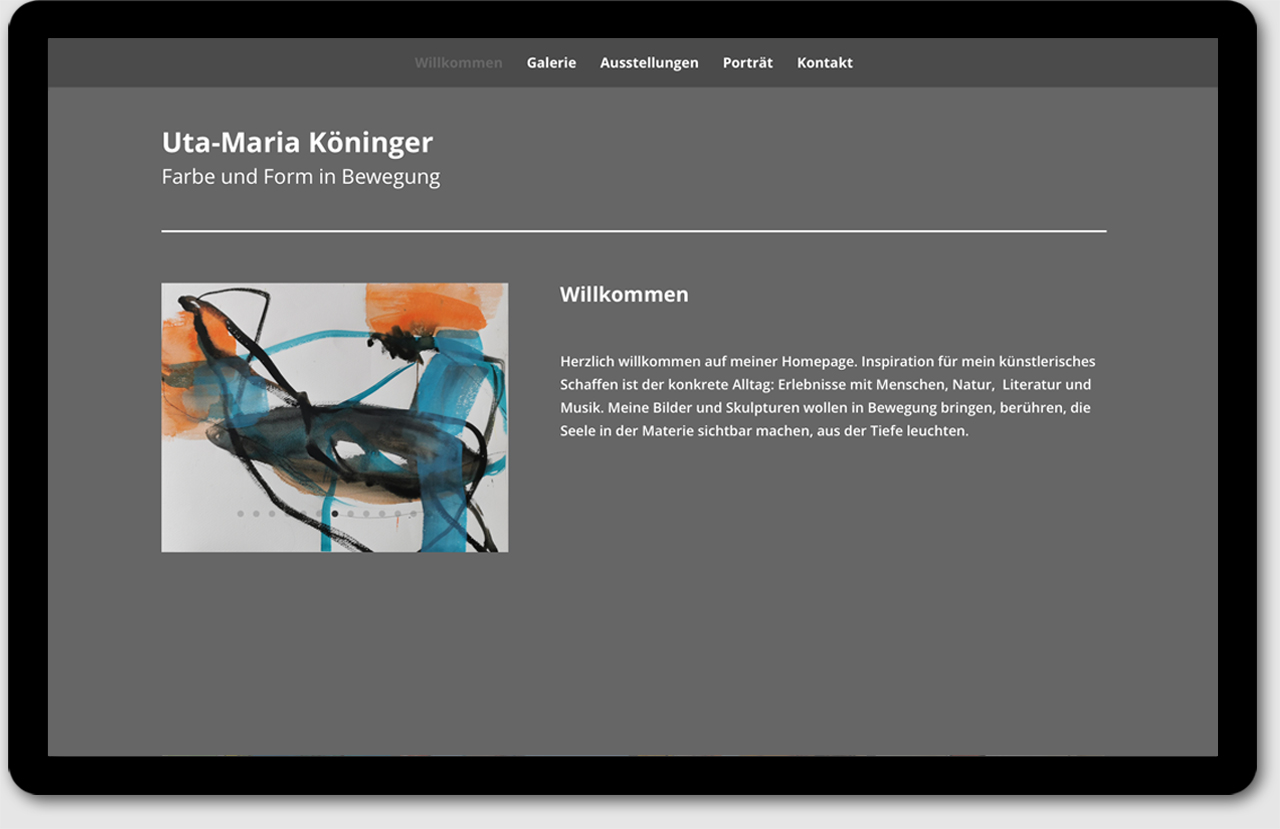Select Porträt in the top navigation

747,63
